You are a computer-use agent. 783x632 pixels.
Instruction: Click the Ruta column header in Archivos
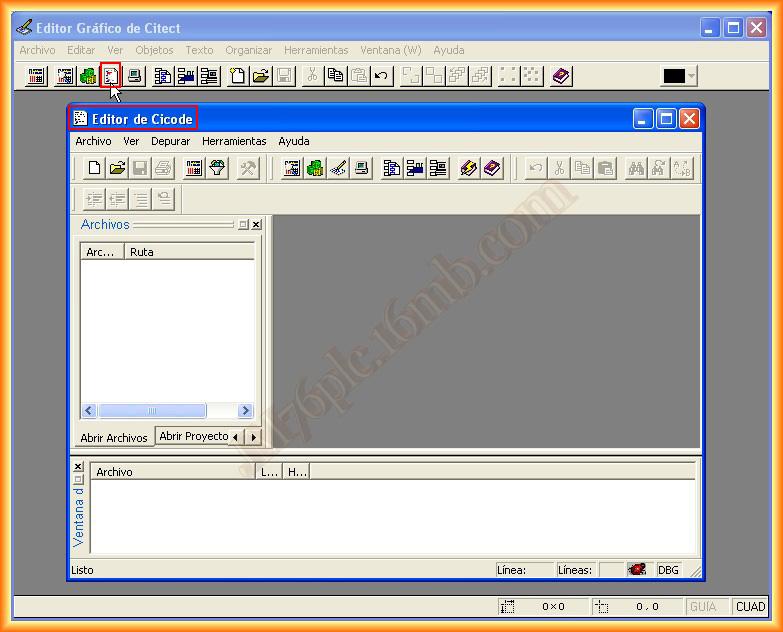(189, 252)
